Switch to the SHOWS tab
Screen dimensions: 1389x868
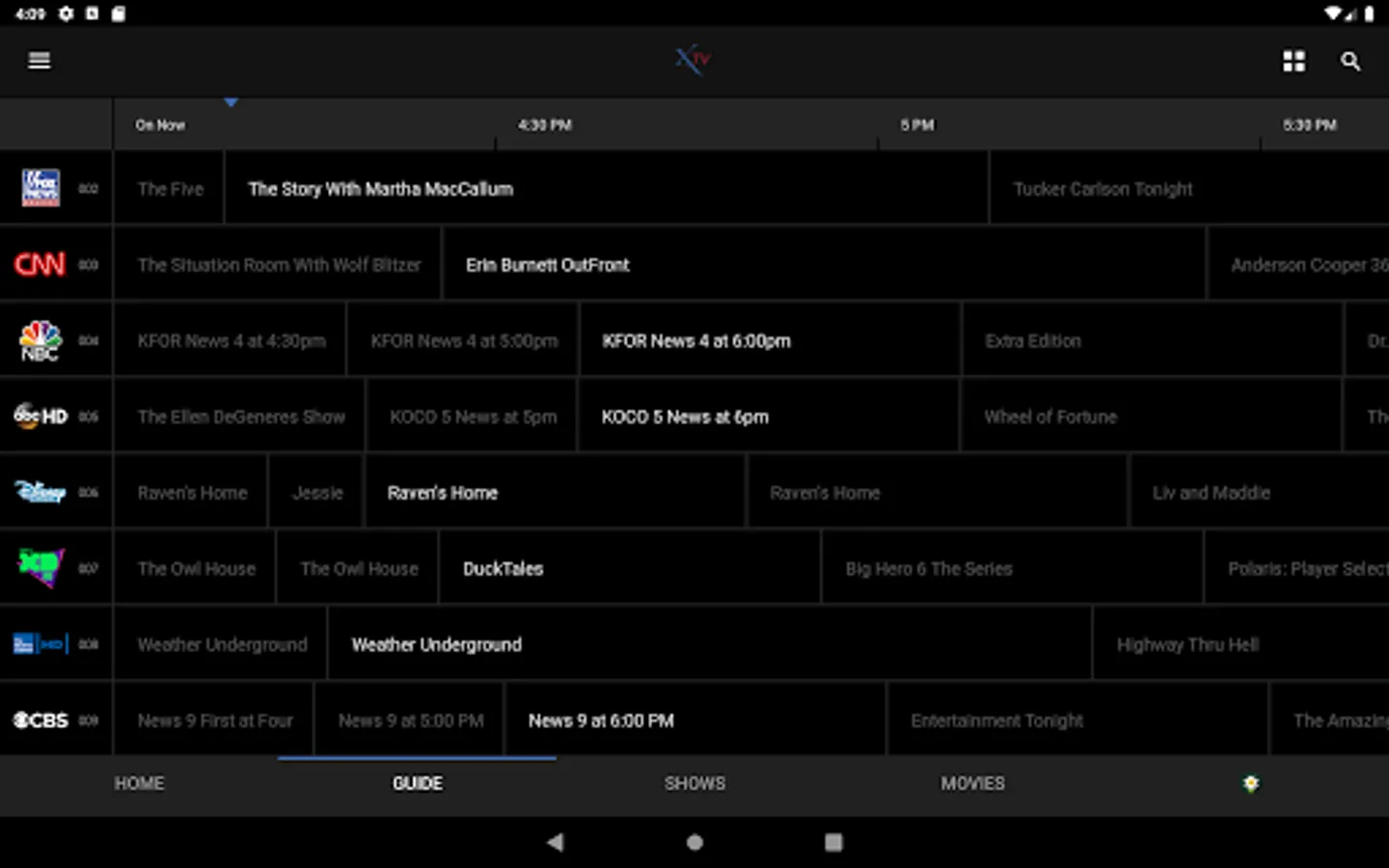click(694, 783)
